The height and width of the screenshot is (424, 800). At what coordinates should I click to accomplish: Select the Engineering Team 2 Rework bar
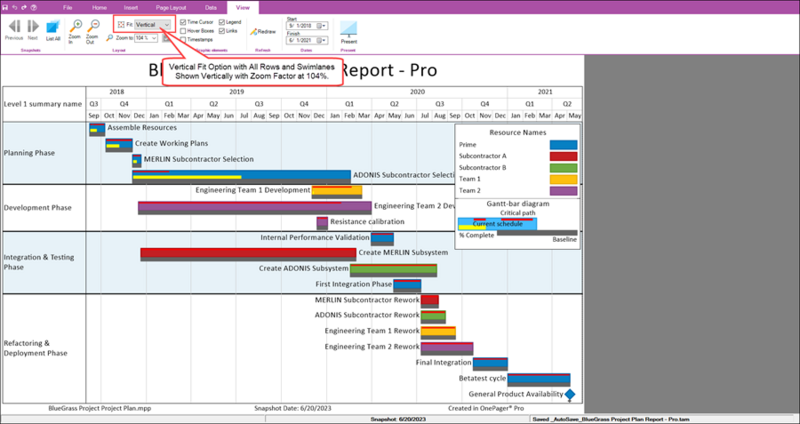click(447, 348)
